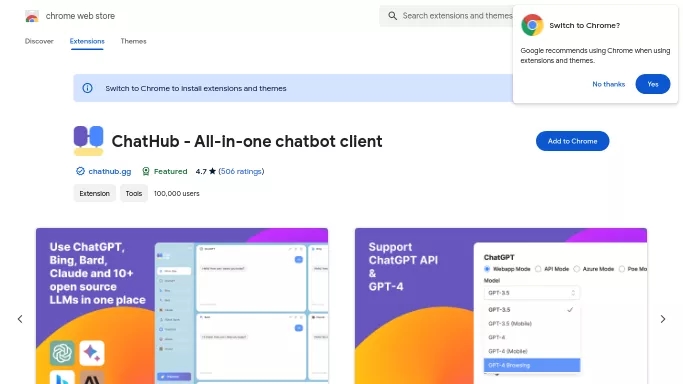Click the 4.7 rating value
The width and height of the screenshot is (683, 384).
coord(201,171)
